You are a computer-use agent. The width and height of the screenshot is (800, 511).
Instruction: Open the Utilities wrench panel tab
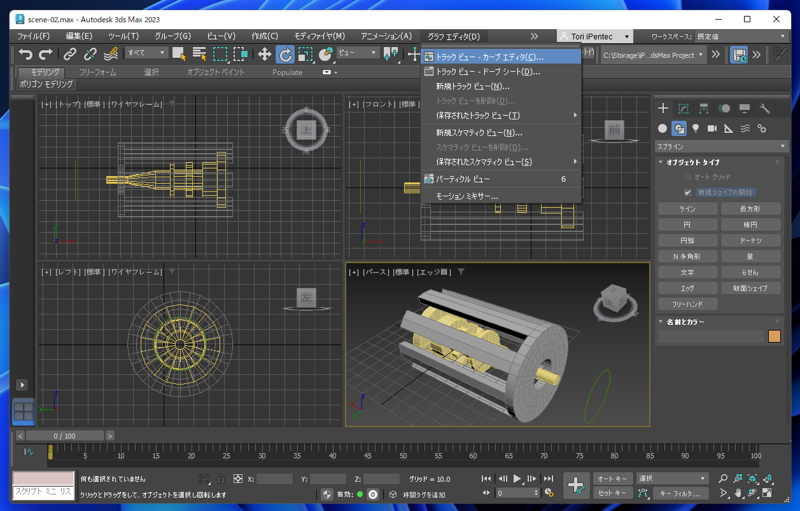(x=764, y=108)
